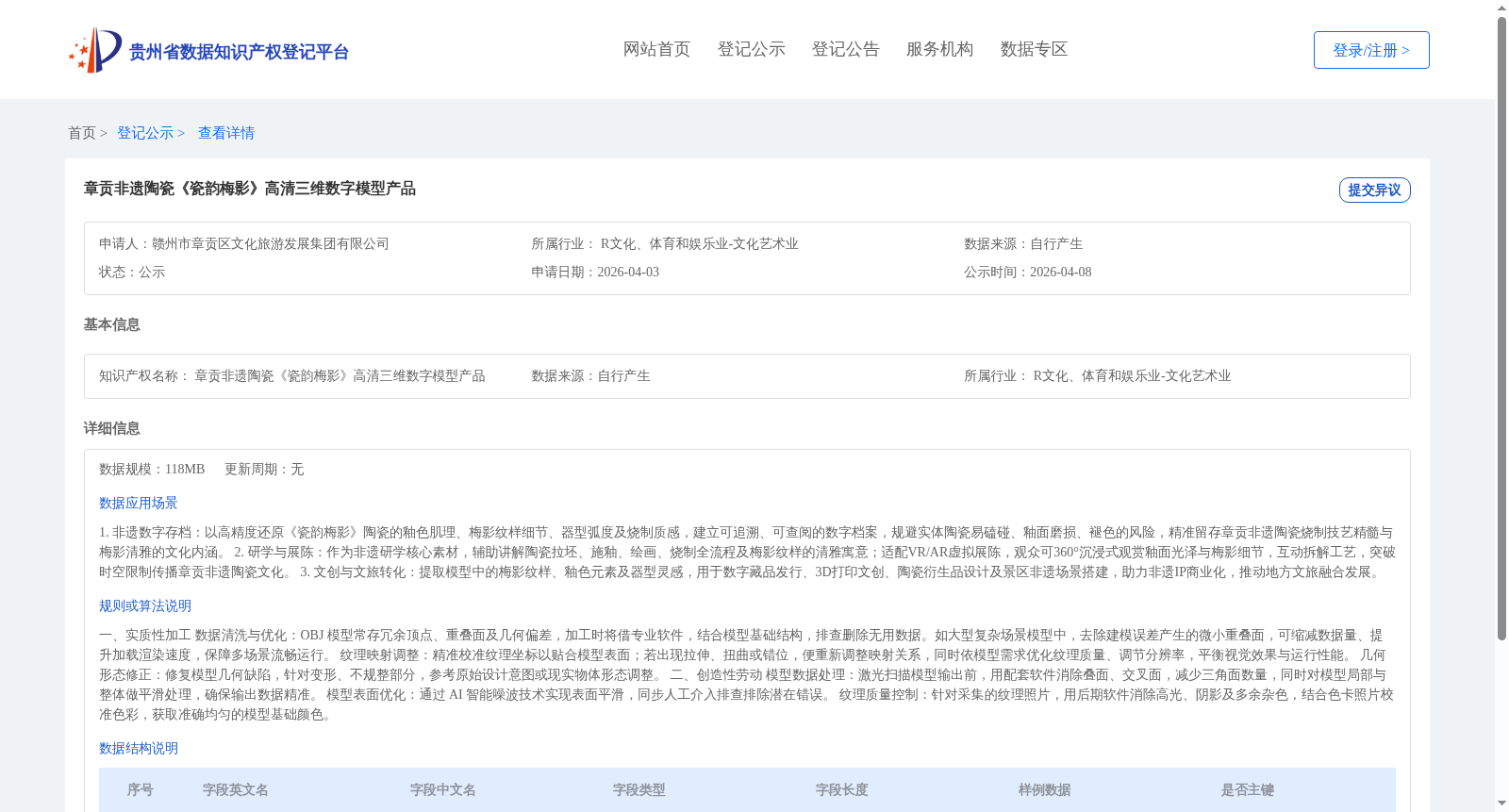This screenshot has width=1509, height=812.
Task: Click 申请日期：2026-04-03 text
Action: point(595,272)
